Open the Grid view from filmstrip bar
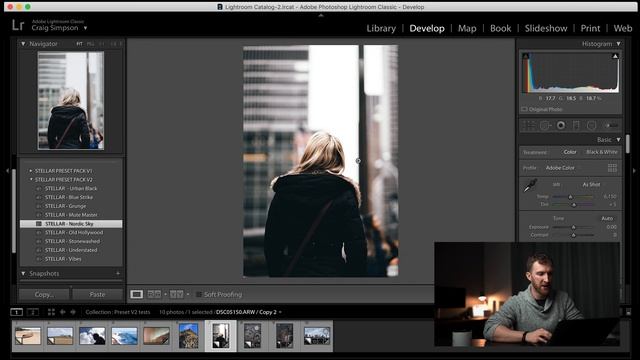The width and height of the screenshot is (640, 360). coord(51,312)
